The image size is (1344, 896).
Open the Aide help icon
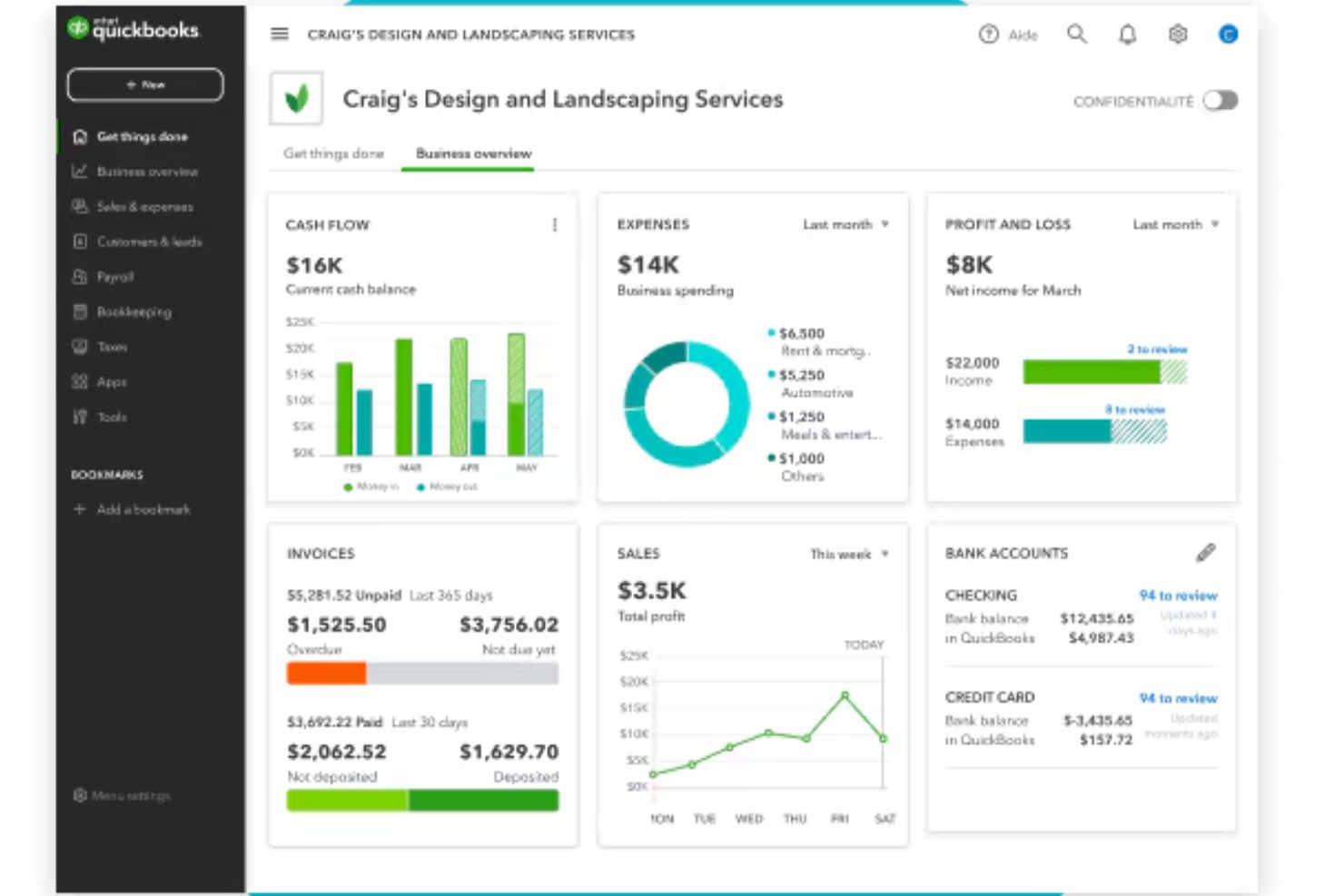[x=989, y=34]
